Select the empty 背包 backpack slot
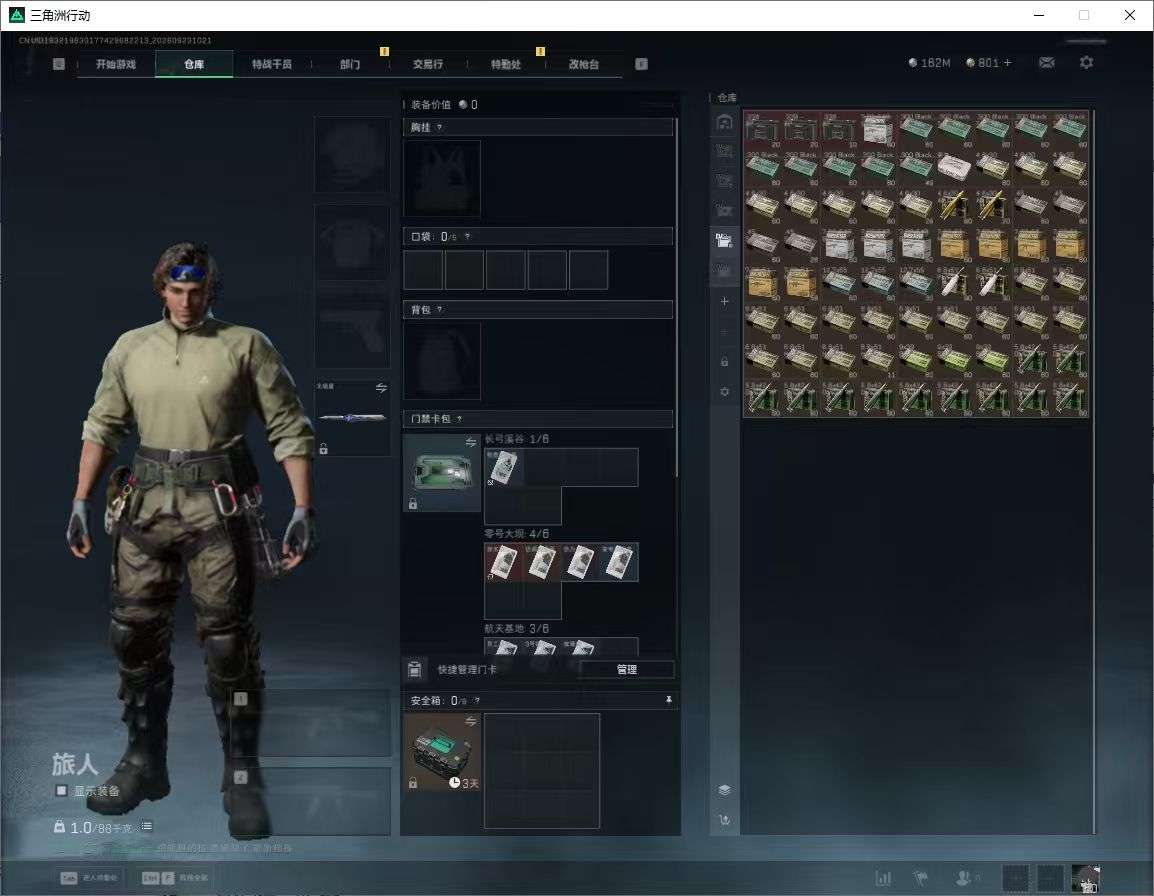 click(442, 361)
